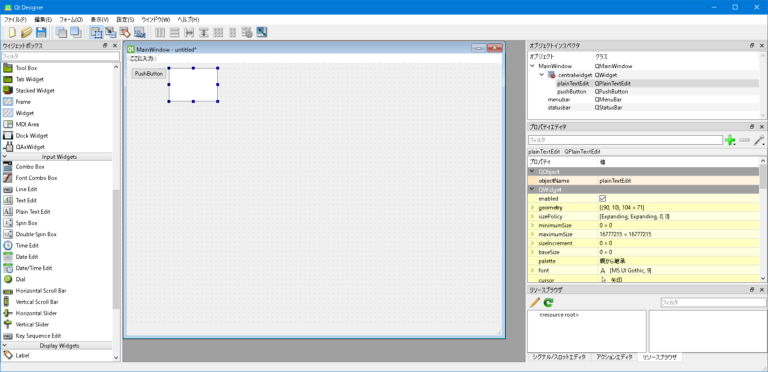Expand the sizePolicy property row
The height and width of the screenshot is (372, 768).
532,216
